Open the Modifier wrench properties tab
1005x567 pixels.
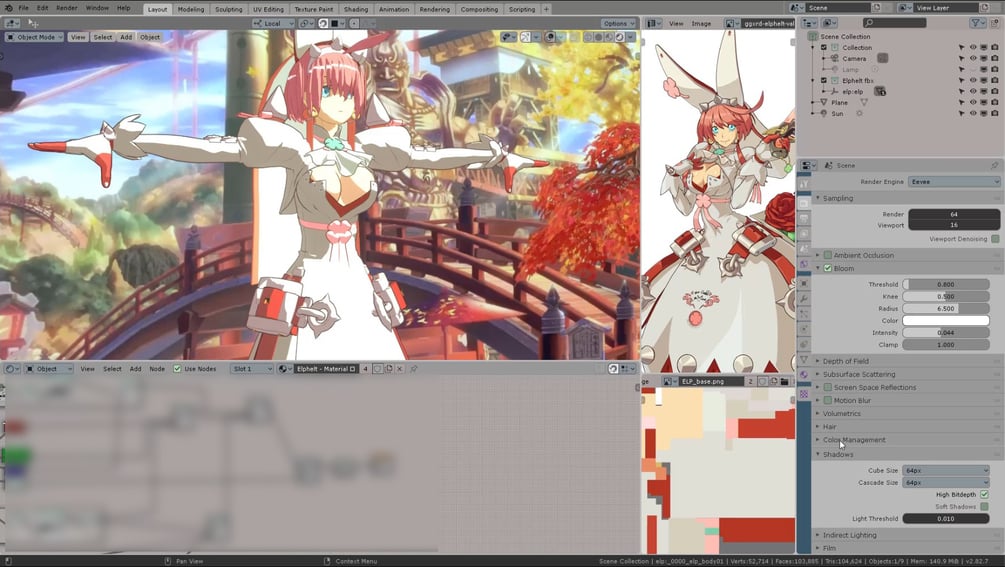pos(804,299)
